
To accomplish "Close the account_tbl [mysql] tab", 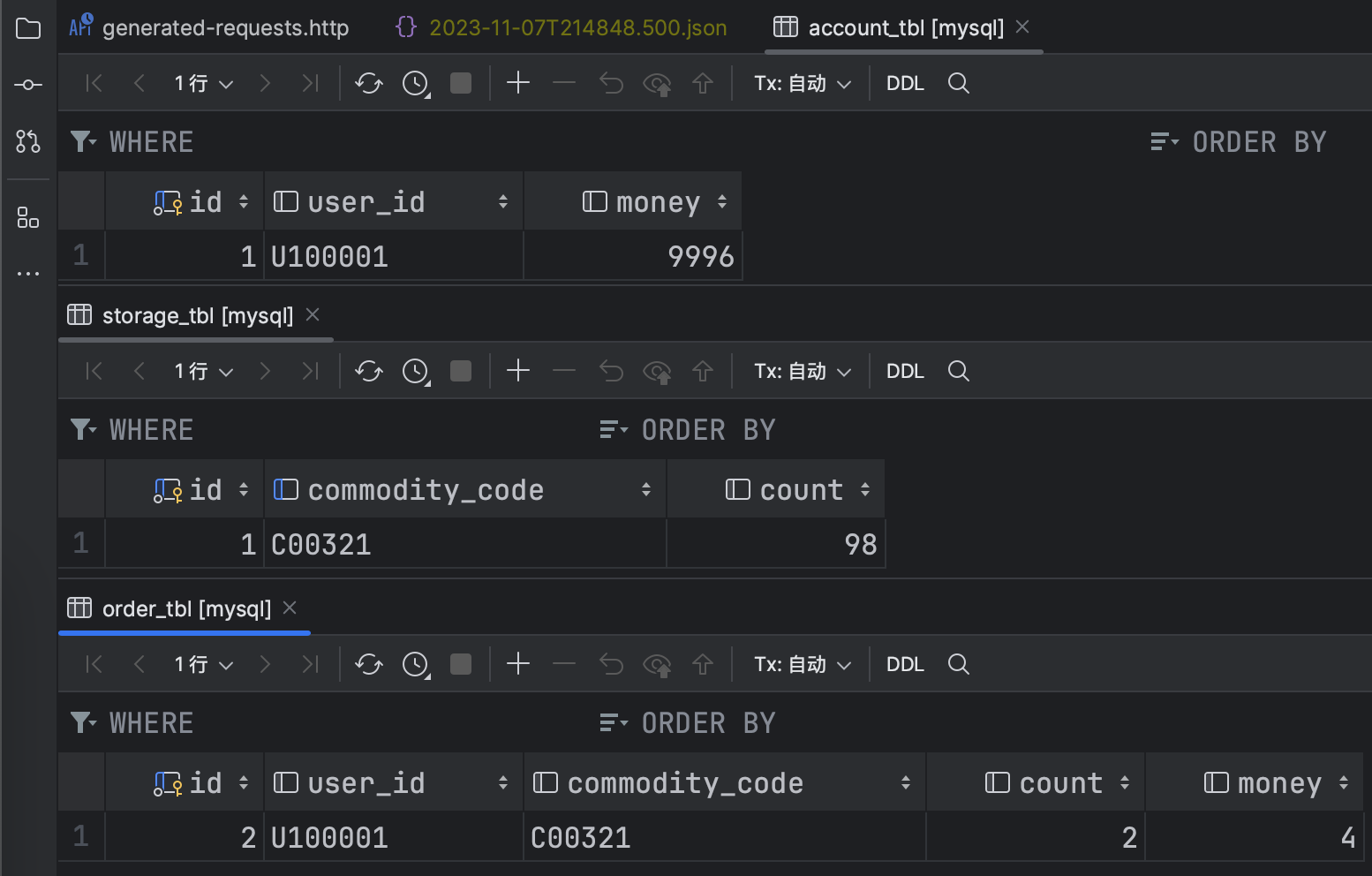I will [x=1022, y=26].
